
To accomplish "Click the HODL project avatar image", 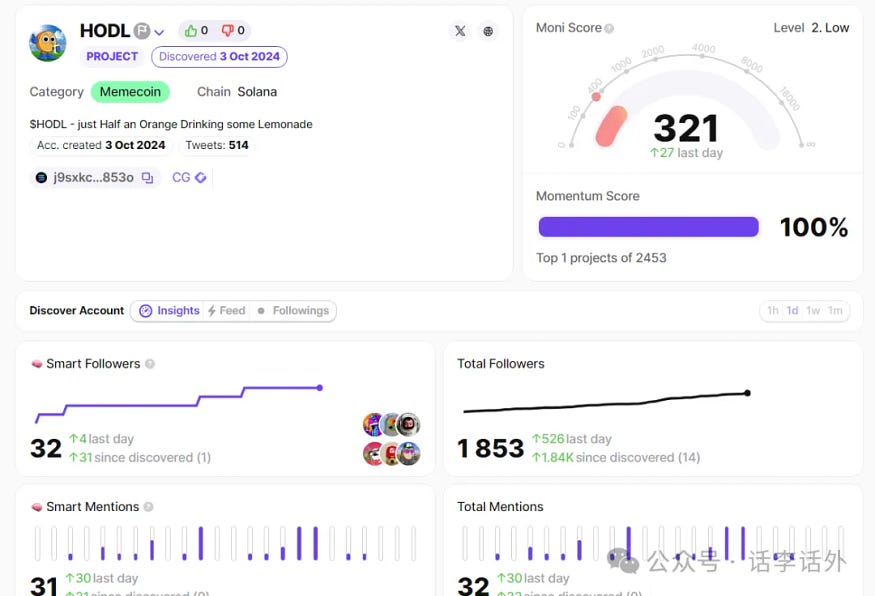I will 48,43.
